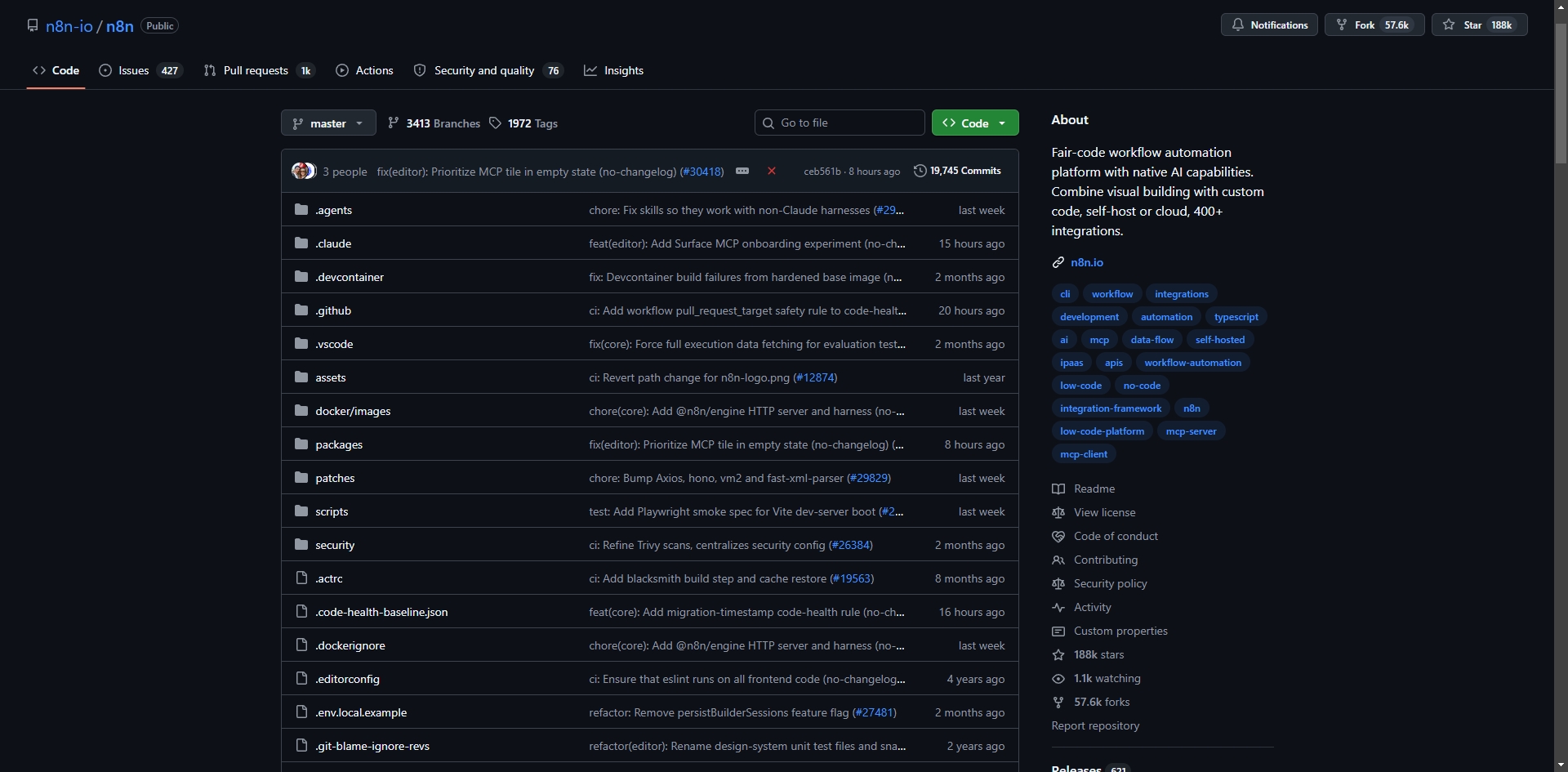Open the Security and quality tab
This screenshot has height=772, width=1568.
click(488, 70)
